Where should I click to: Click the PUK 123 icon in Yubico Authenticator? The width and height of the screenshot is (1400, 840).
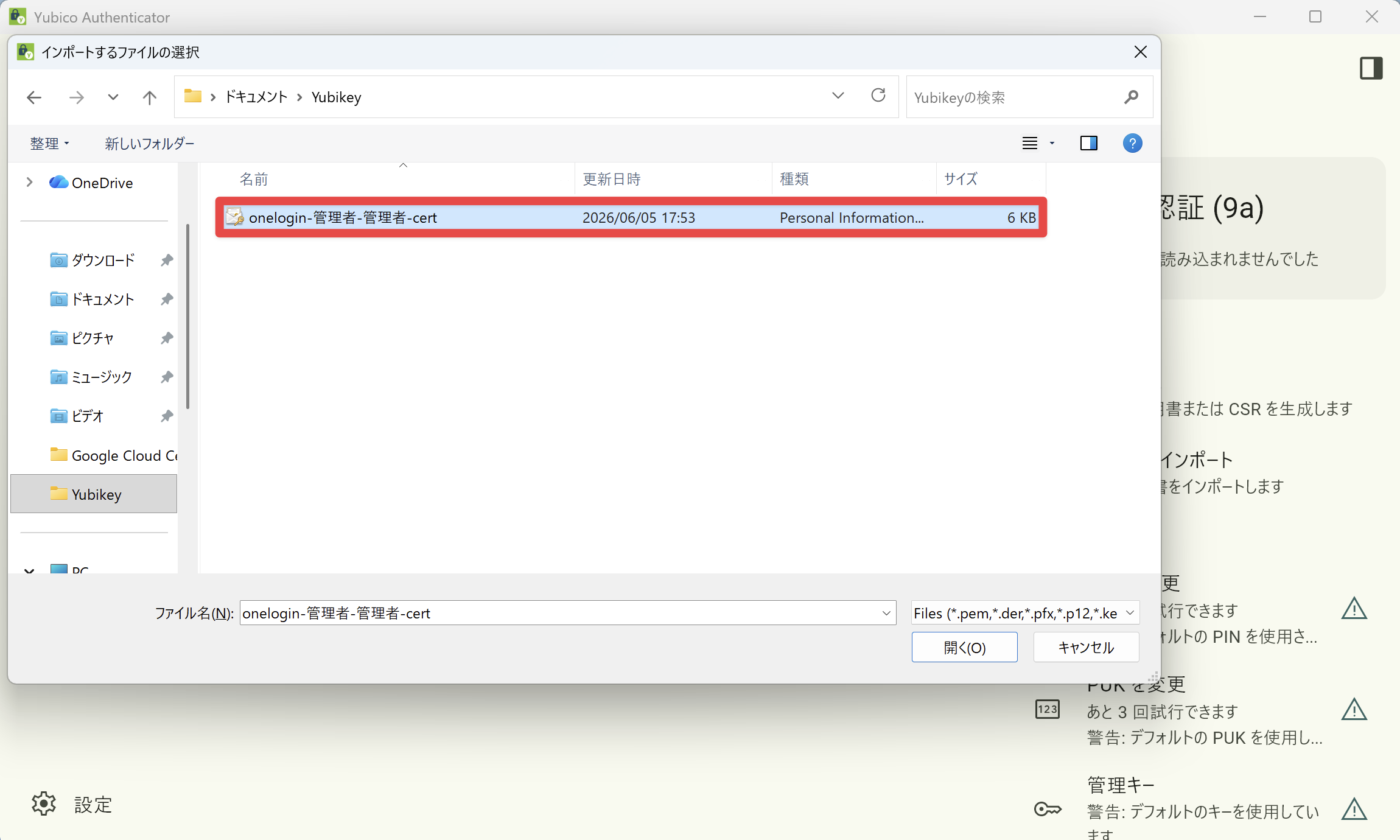(1048, 709)
